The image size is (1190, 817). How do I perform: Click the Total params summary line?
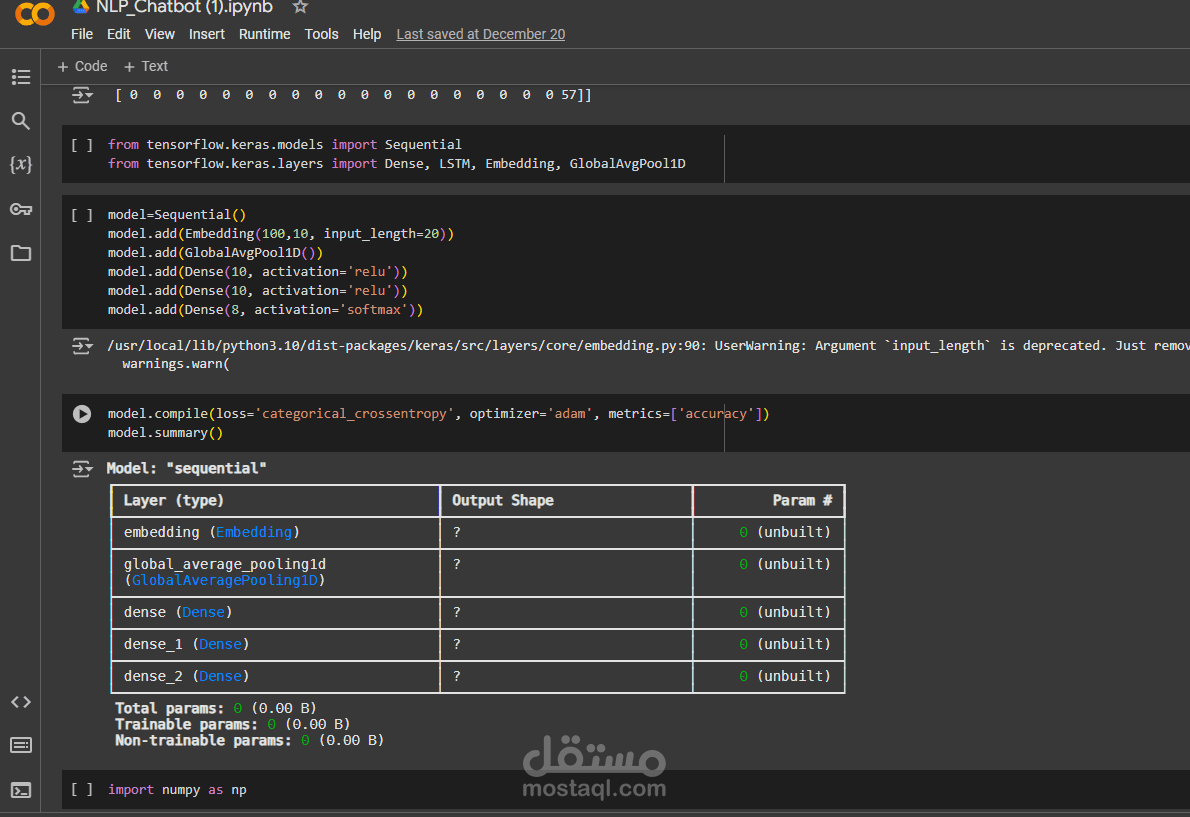(x=216, y=709)
